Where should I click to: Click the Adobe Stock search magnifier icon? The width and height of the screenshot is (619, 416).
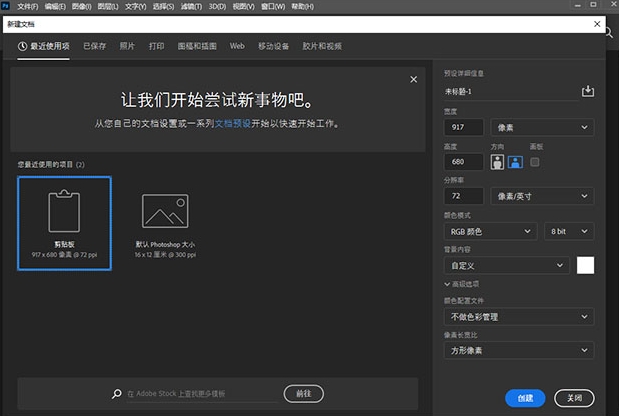pos(117,394)
